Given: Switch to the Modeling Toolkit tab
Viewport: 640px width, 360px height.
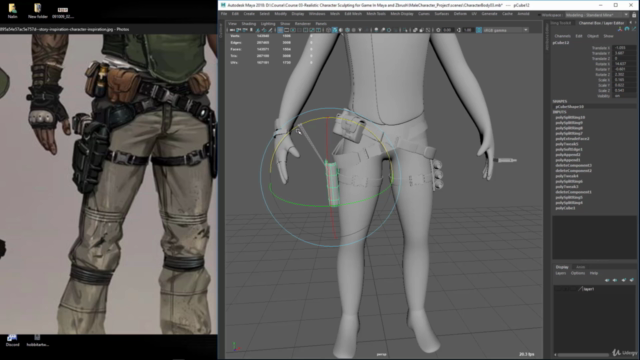Looking at the screenshot, I should (561, 23).
